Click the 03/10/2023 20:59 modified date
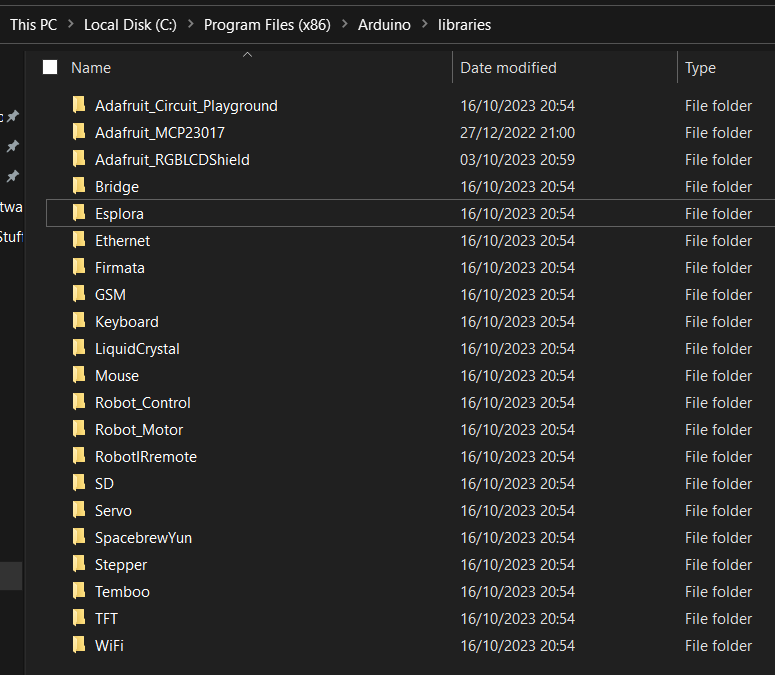The image size is (775, 675). pos(517,160)
